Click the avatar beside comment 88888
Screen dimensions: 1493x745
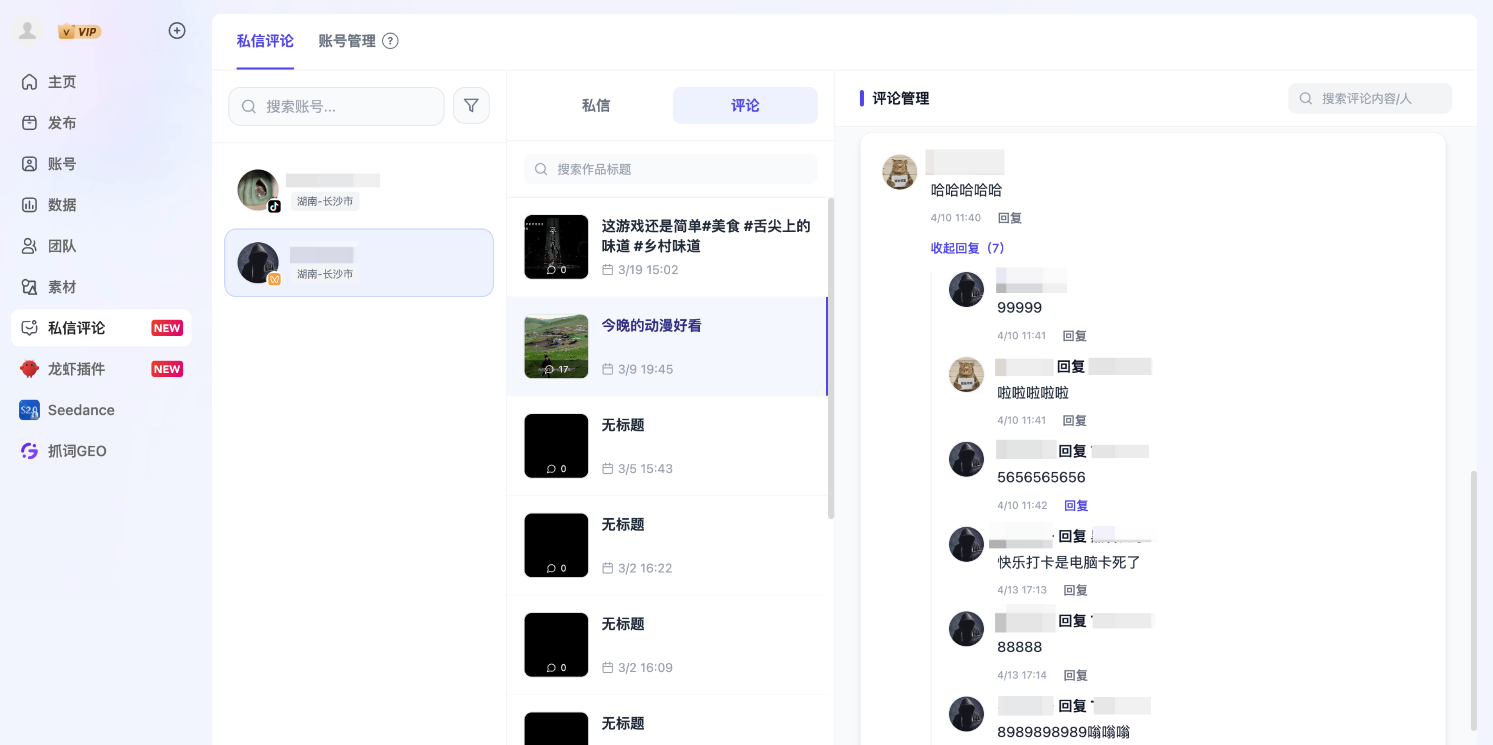[x=966, y=629]
